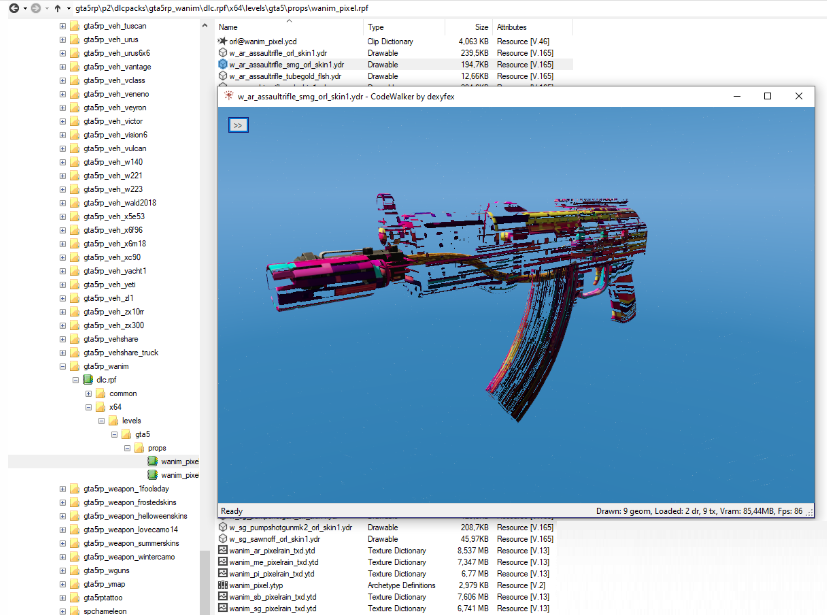Click the wanim_sg_pixelrain_txd.ytd texture icon
The width and height of the screenshot is (827, 615).
(x=223, y=608)
